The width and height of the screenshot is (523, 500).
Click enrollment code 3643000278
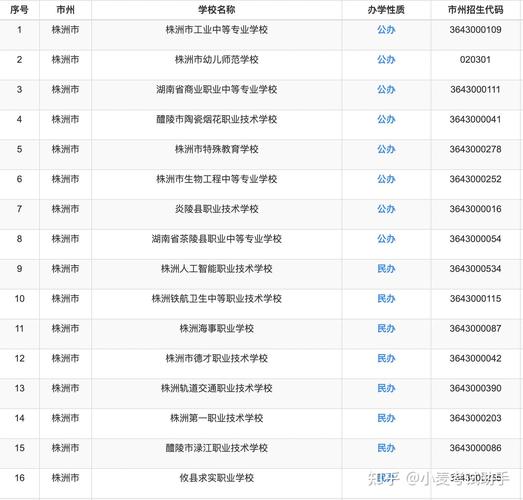tap(475, 149)
